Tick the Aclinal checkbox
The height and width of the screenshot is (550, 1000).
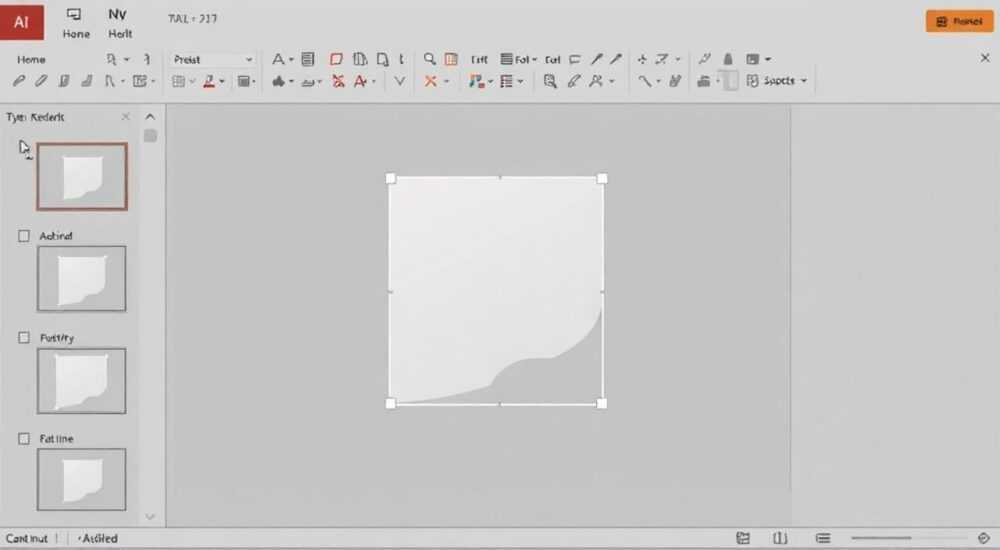coord(24,236)
